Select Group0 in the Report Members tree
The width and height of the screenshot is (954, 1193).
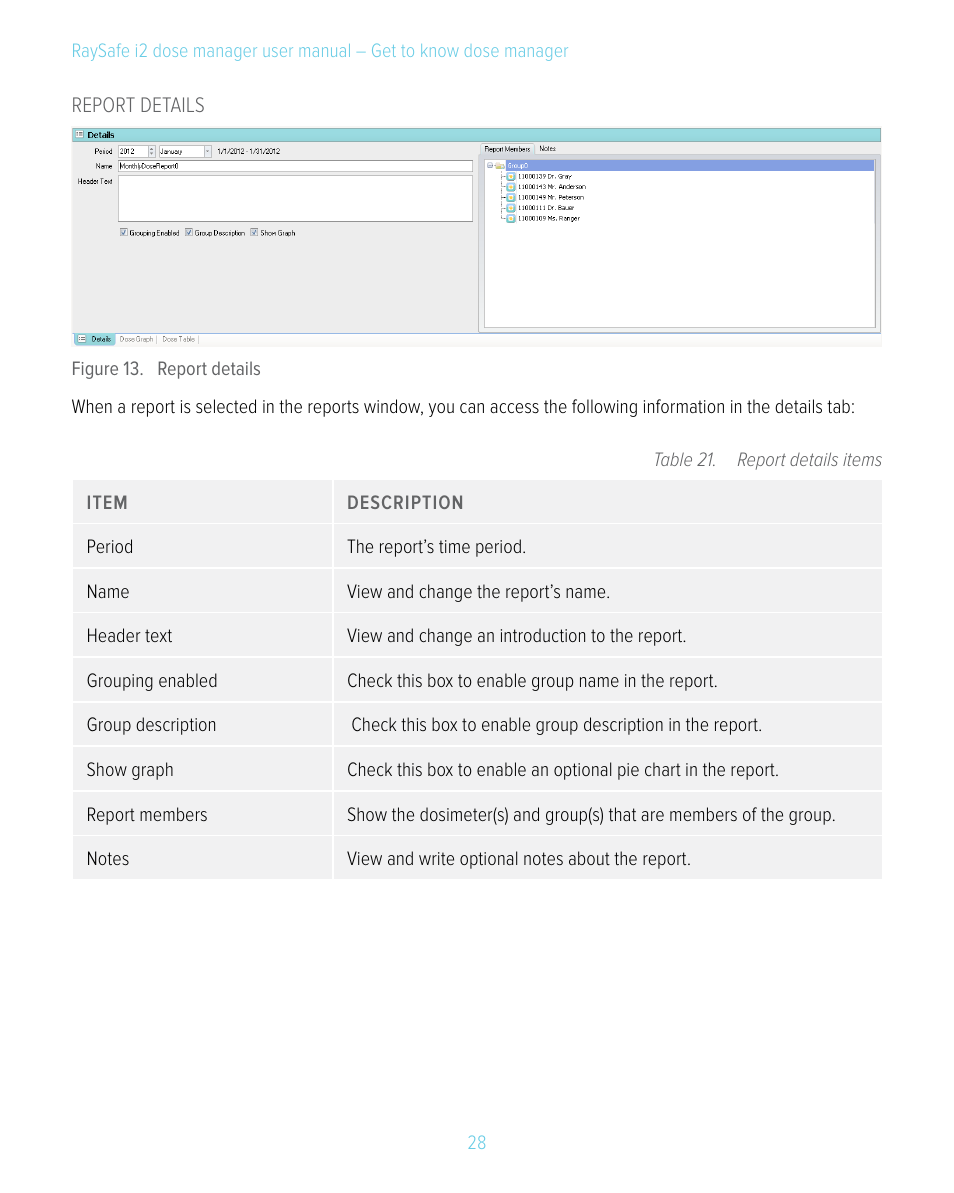[520, 165]
